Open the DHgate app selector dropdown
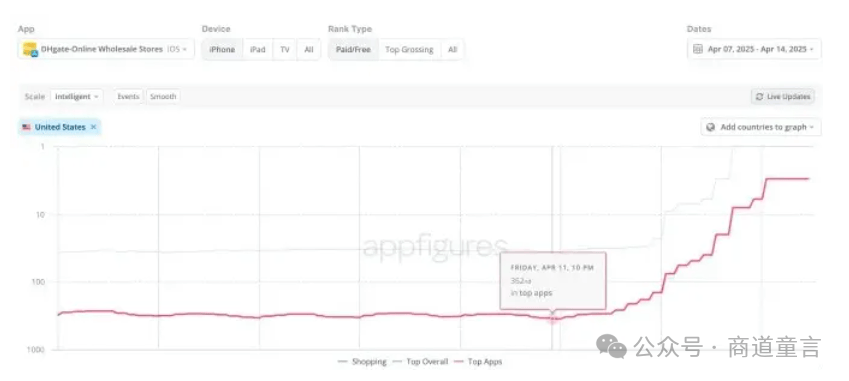This screenshot has width=849, height=381. [x=106, y=49]
